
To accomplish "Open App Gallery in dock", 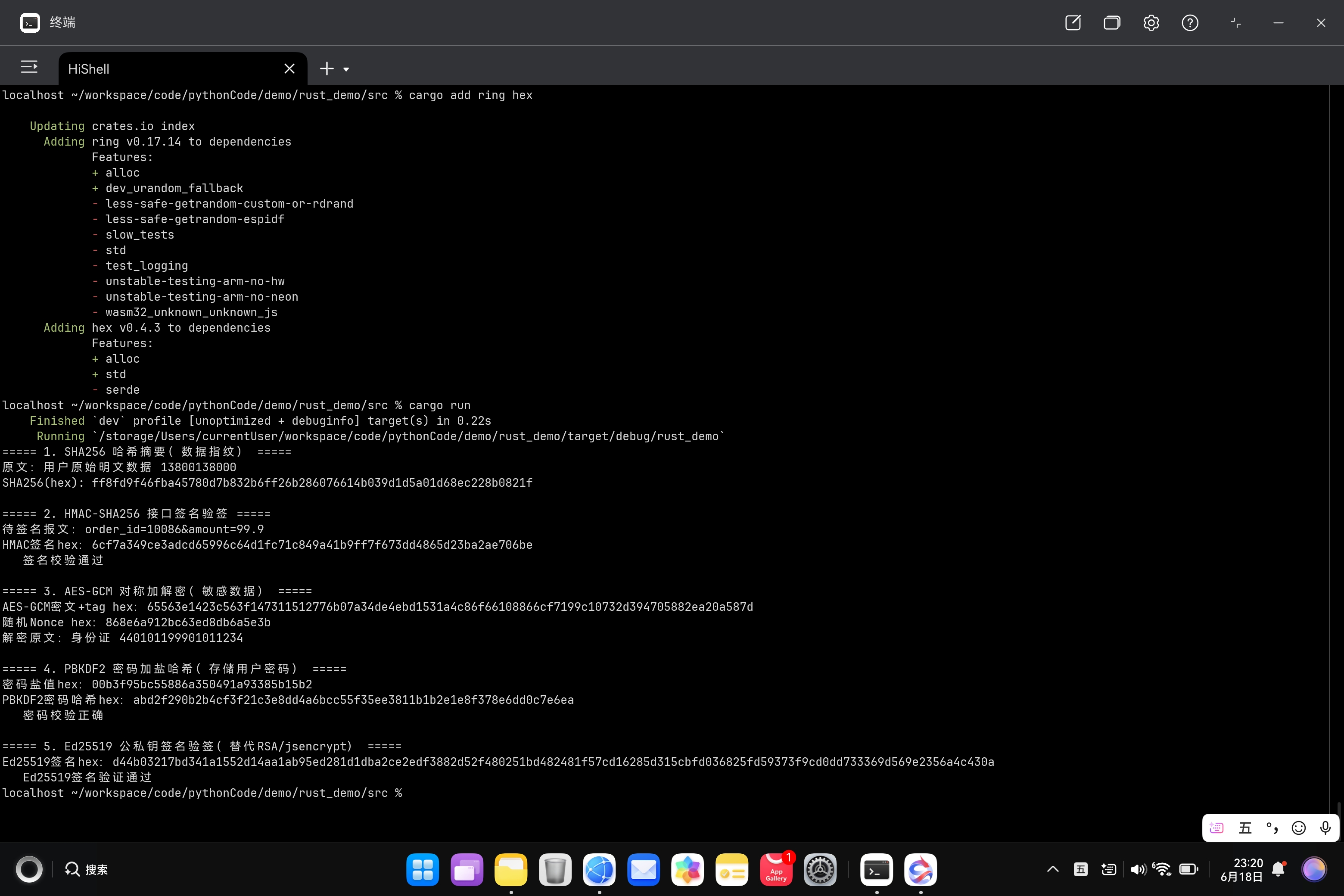I will point(776,869).
